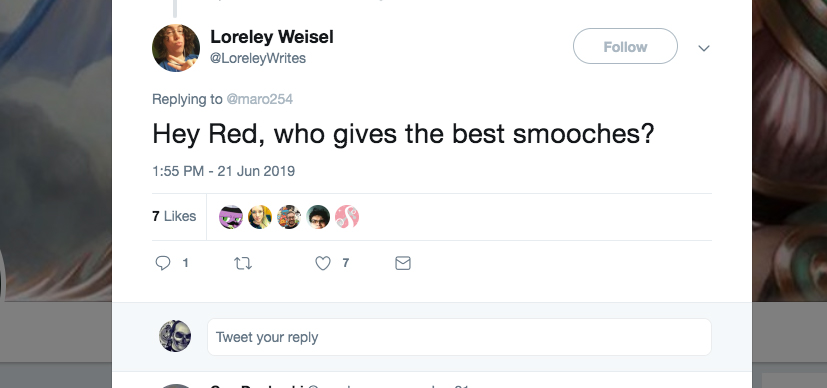Open the tweet options chevron dropdown
Screen dimensions: 827x388
point(704,48)
